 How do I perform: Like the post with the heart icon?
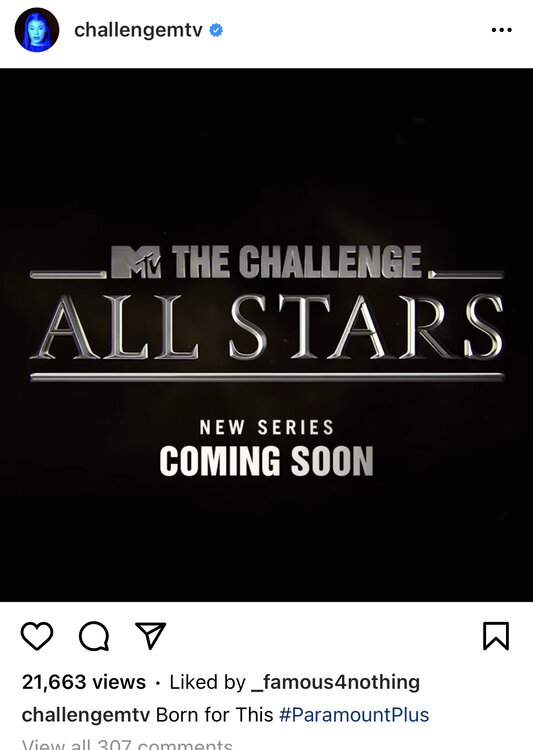[x=37, y=636]
